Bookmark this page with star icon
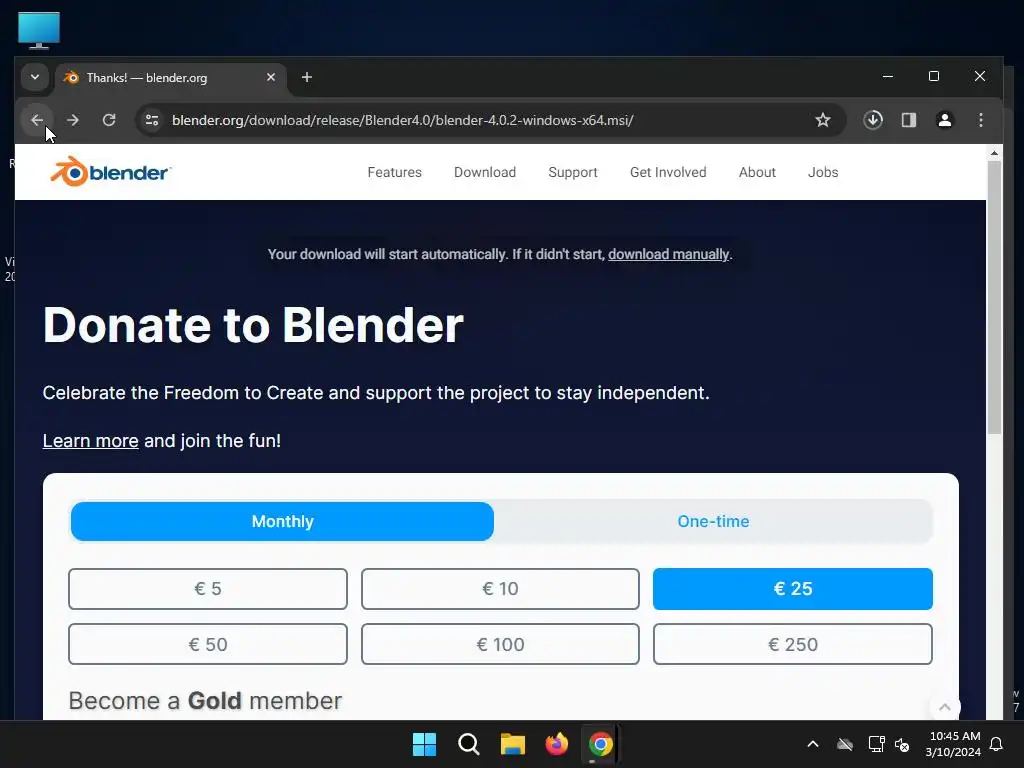Viewport: 1024px width, 768px height. pos(823,120)
